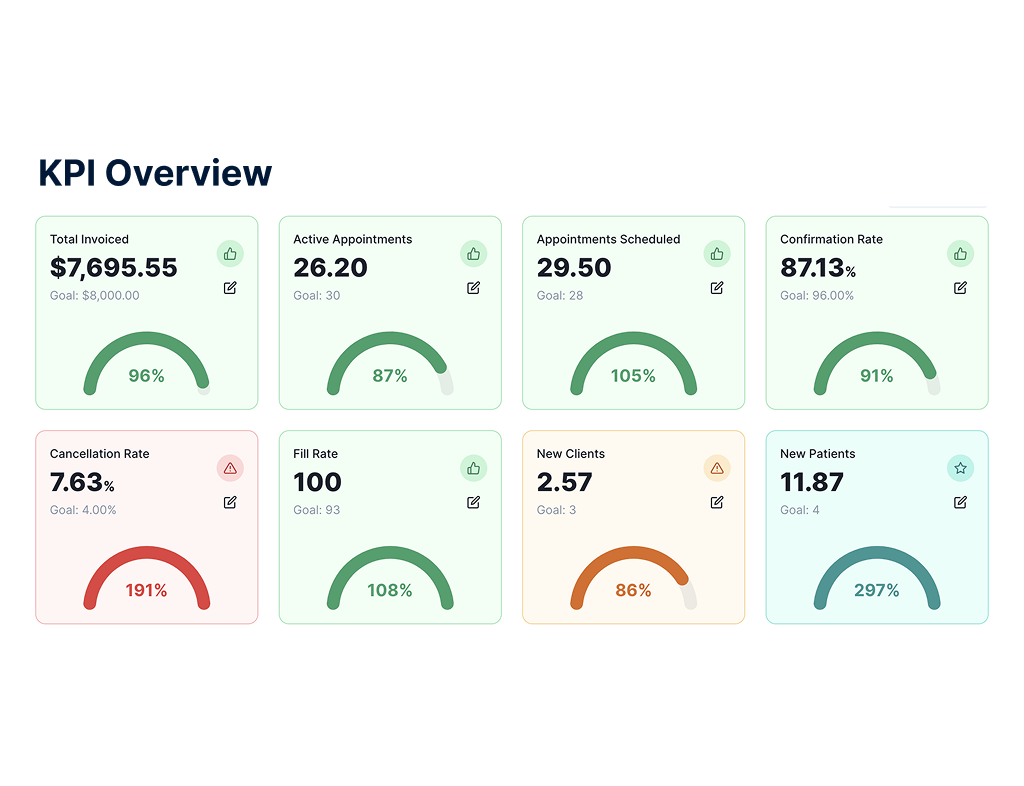Viewport: 1024px width, 786px height.
Task: Click the edit icon on Cancellation Rate card
Action: coord(230,502)
